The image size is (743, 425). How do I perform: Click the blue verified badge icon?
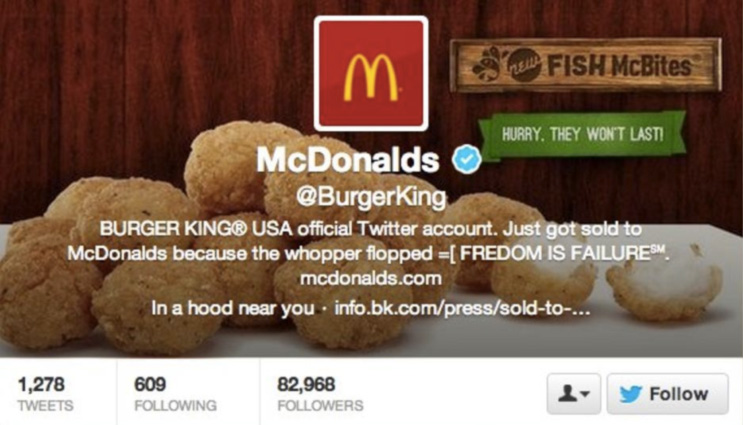467,159
